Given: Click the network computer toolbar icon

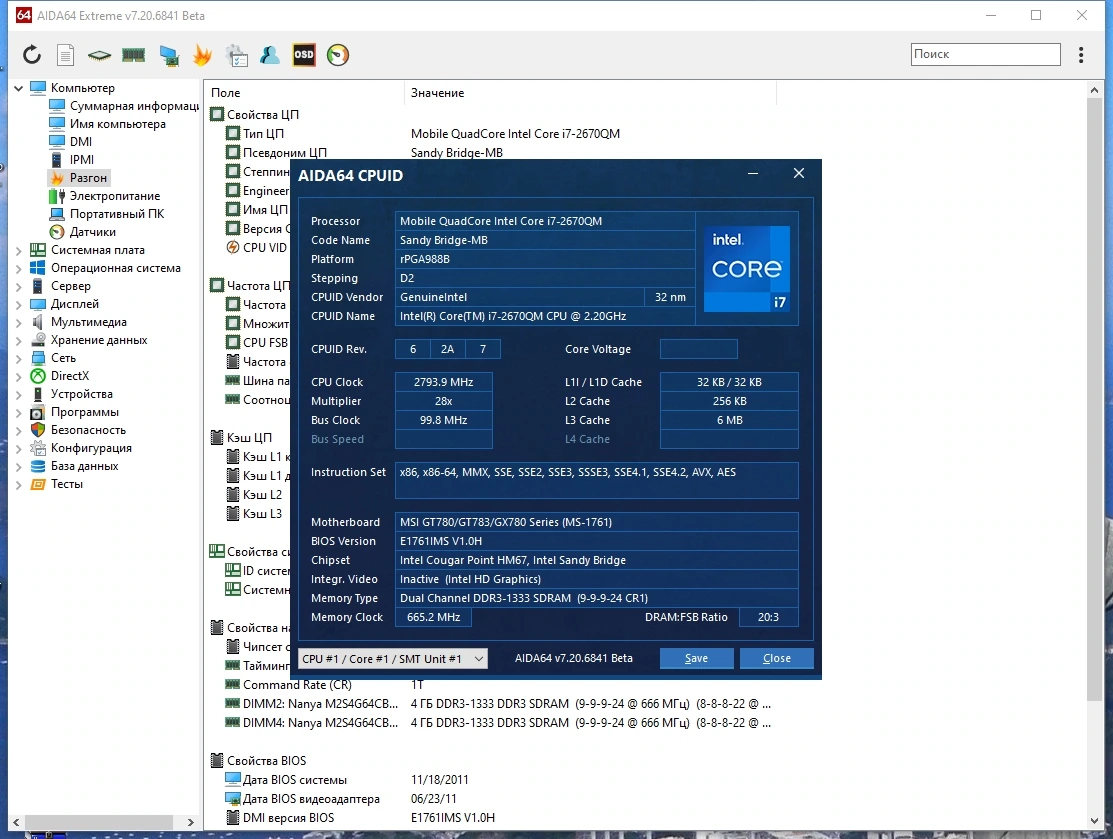Looking at the screenshot, I should pos(169,55).
